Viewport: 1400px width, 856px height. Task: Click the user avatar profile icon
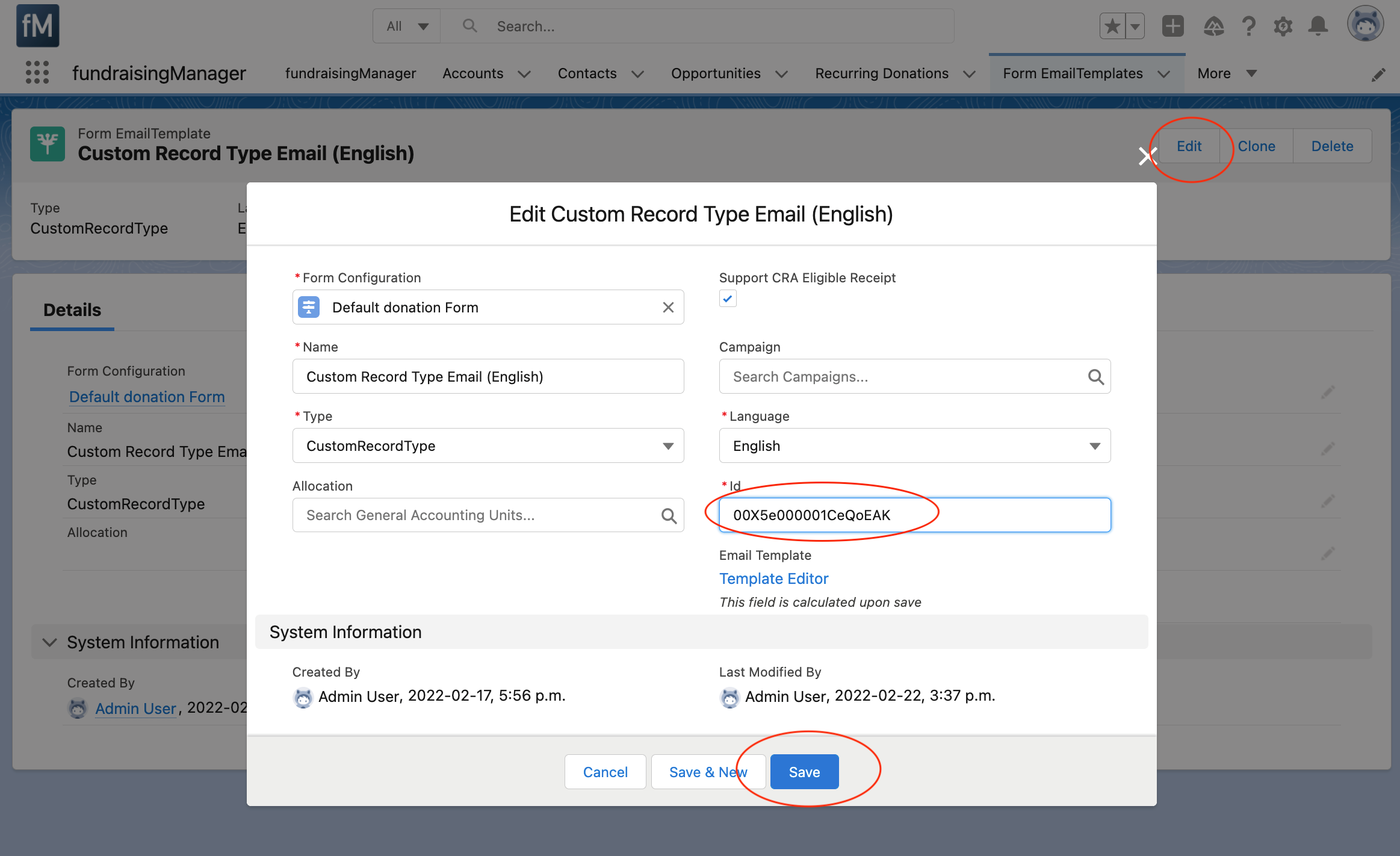click(x=1365, y=25)
